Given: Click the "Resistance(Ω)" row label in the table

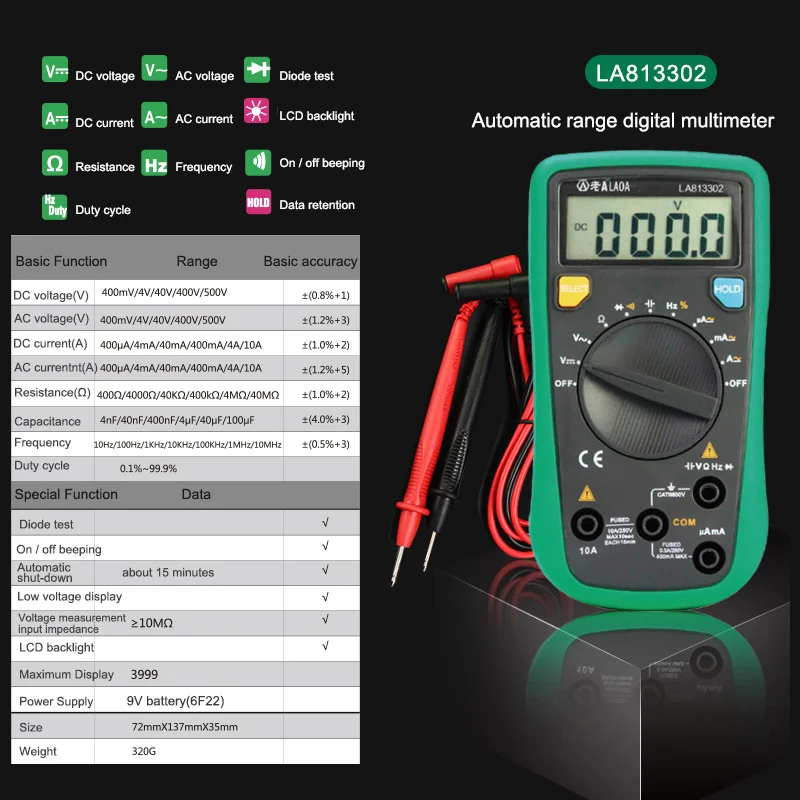Looking at the screenshot, I should click(x=52, y=393).
